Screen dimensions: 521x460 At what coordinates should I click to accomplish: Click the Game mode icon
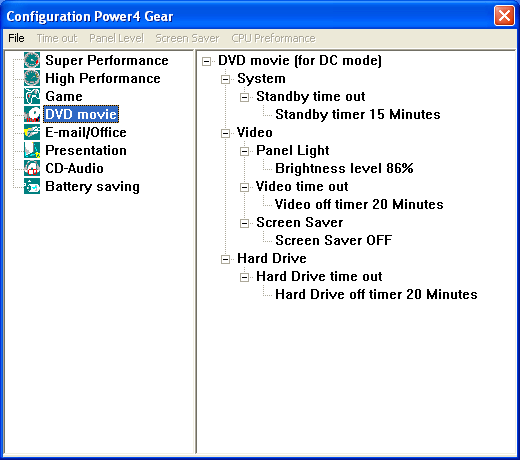tap(32, 96)
